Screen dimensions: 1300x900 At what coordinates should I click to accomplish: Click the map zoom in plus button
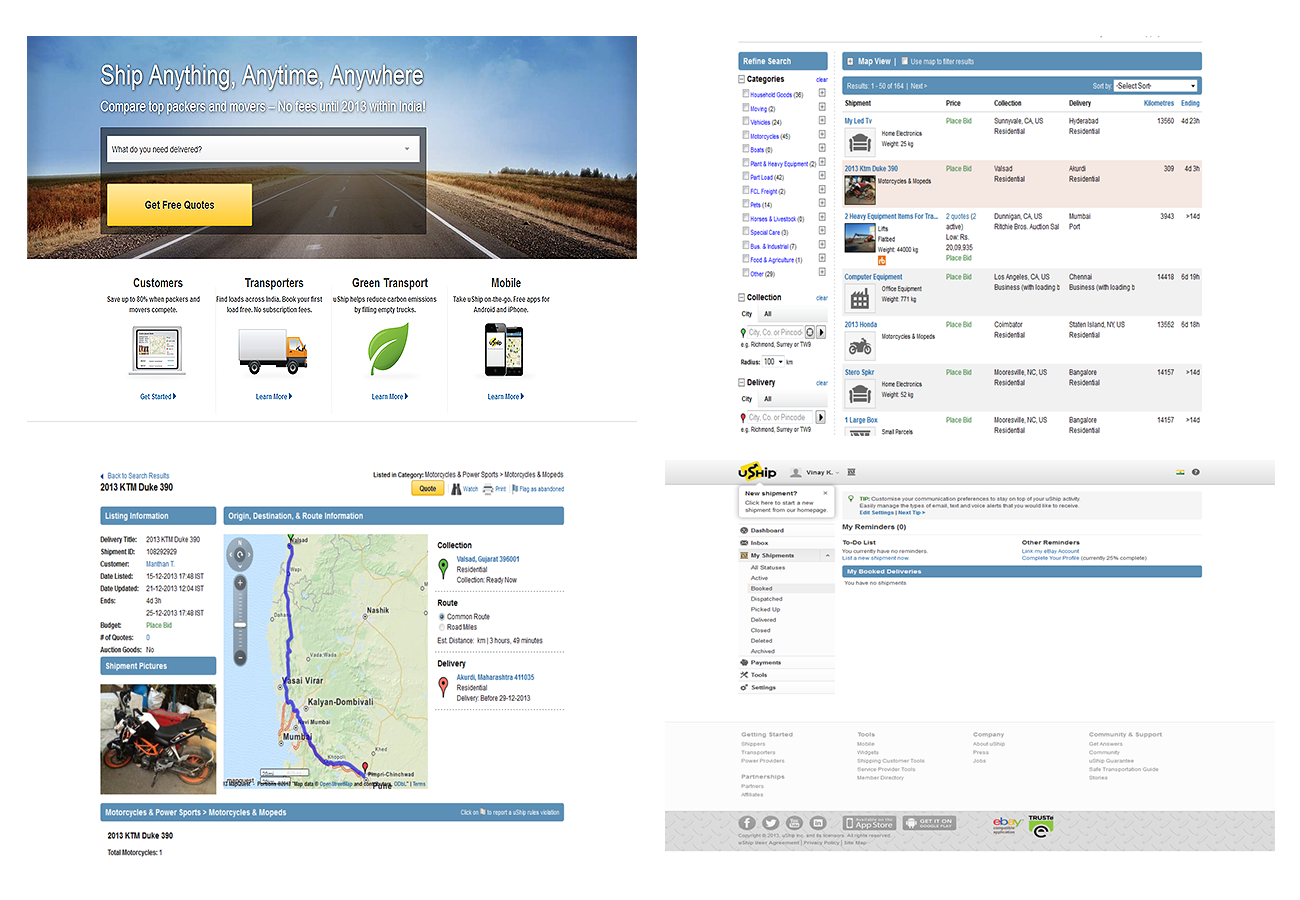click(x=240, y=582)
